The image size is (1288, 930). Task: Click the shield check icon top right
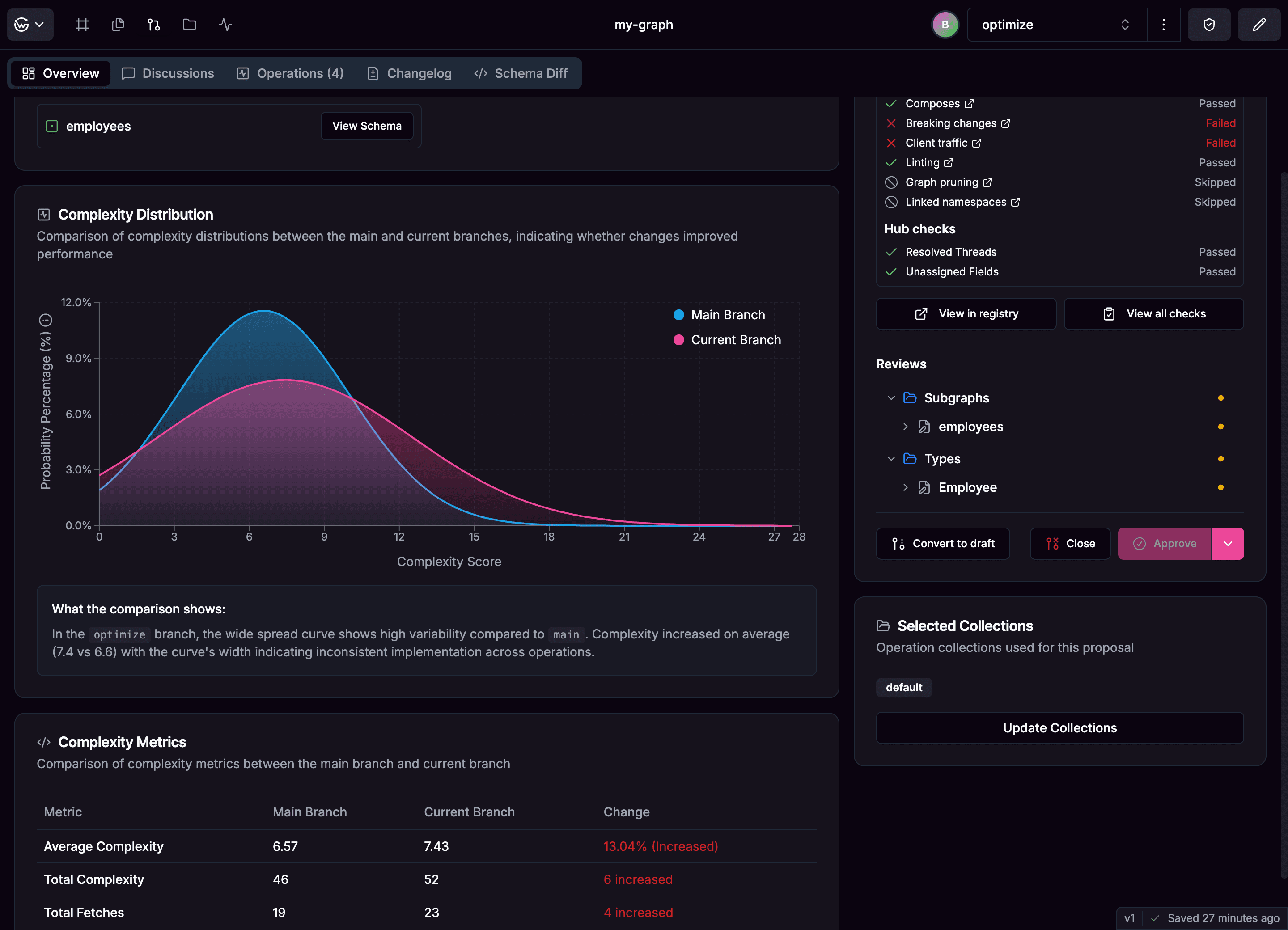1209,25
